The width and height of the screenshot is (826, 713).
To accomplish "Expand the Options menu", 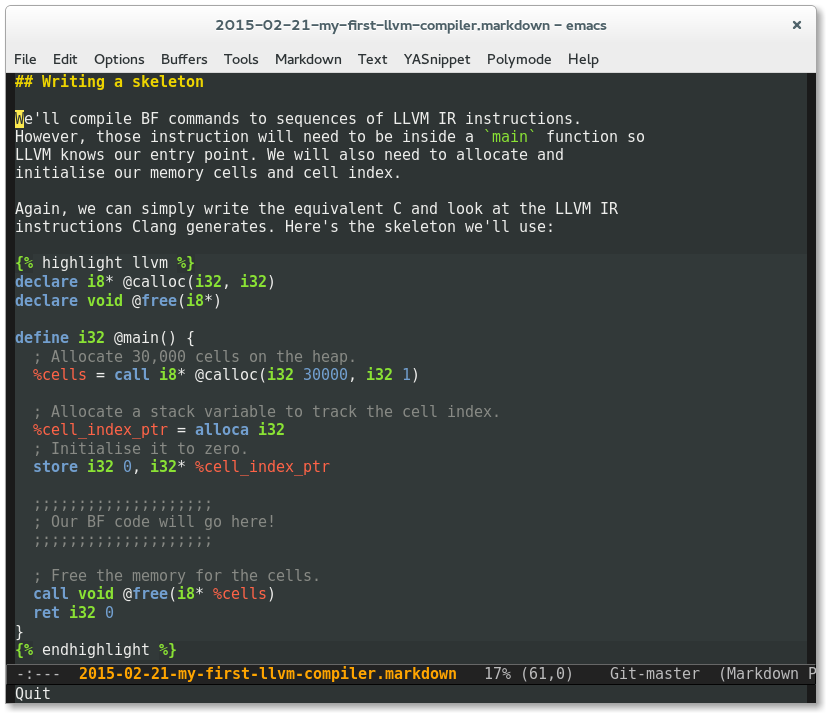I will pos(119,59).
